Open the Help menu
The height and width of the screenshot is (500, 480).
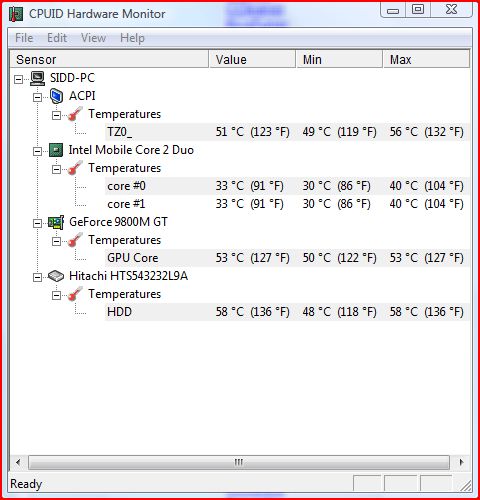point(132,38)
